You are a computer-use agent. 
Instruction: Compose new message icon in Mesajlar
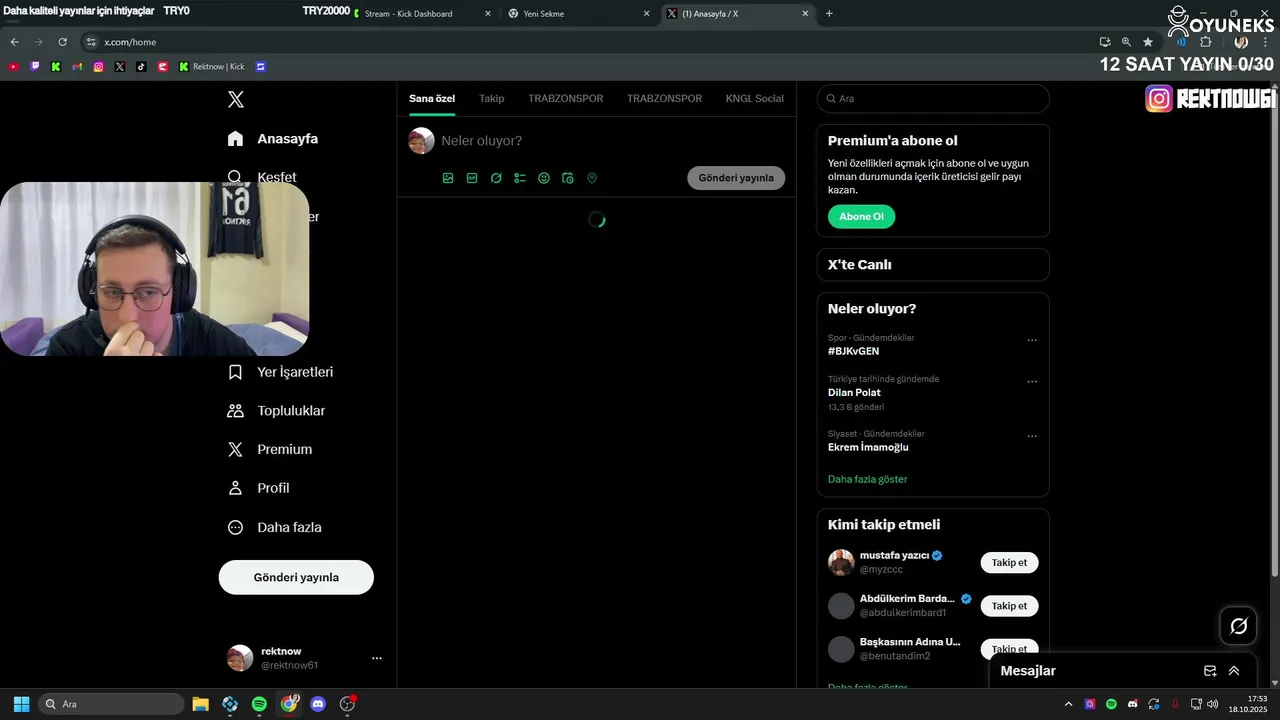click(1210, 671)
